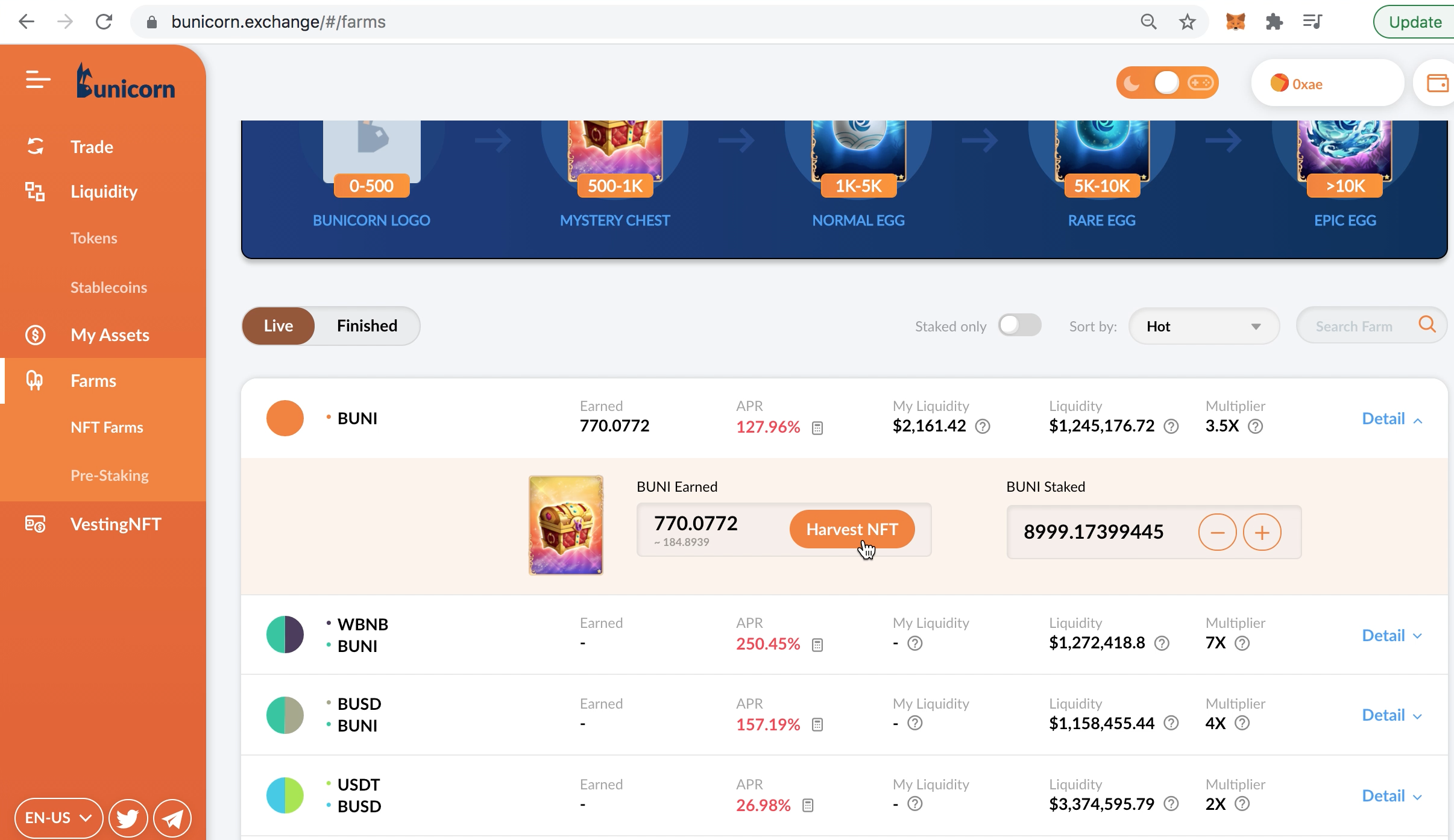Open the NFT Farms submenu item
This screenshot has width=1454, height=840.
pos(107,427)
